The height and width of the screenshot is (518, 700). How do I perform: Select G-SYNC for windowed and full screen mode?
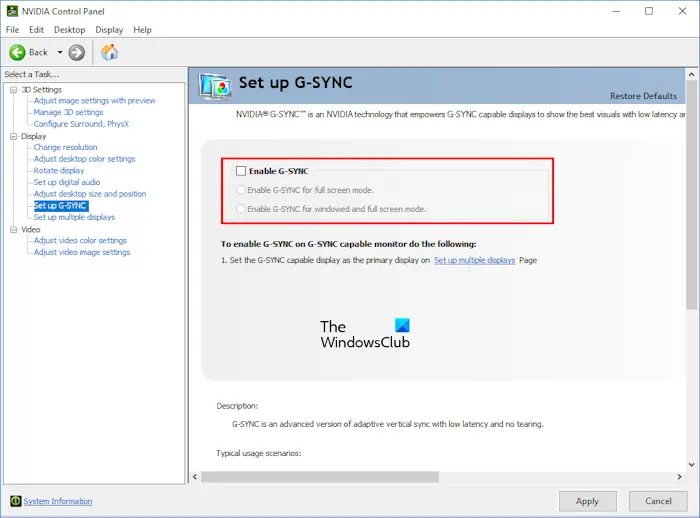pos(241,209)
